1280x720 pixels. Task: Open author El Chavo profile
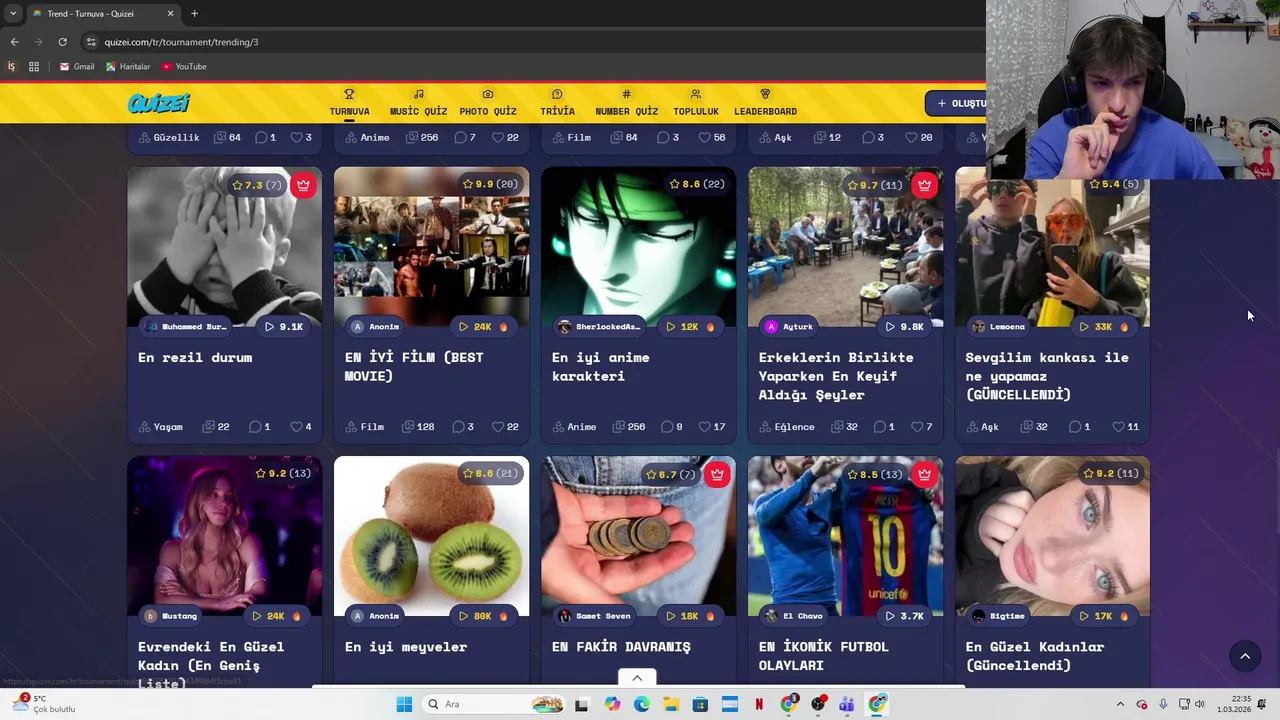point(794,616)
